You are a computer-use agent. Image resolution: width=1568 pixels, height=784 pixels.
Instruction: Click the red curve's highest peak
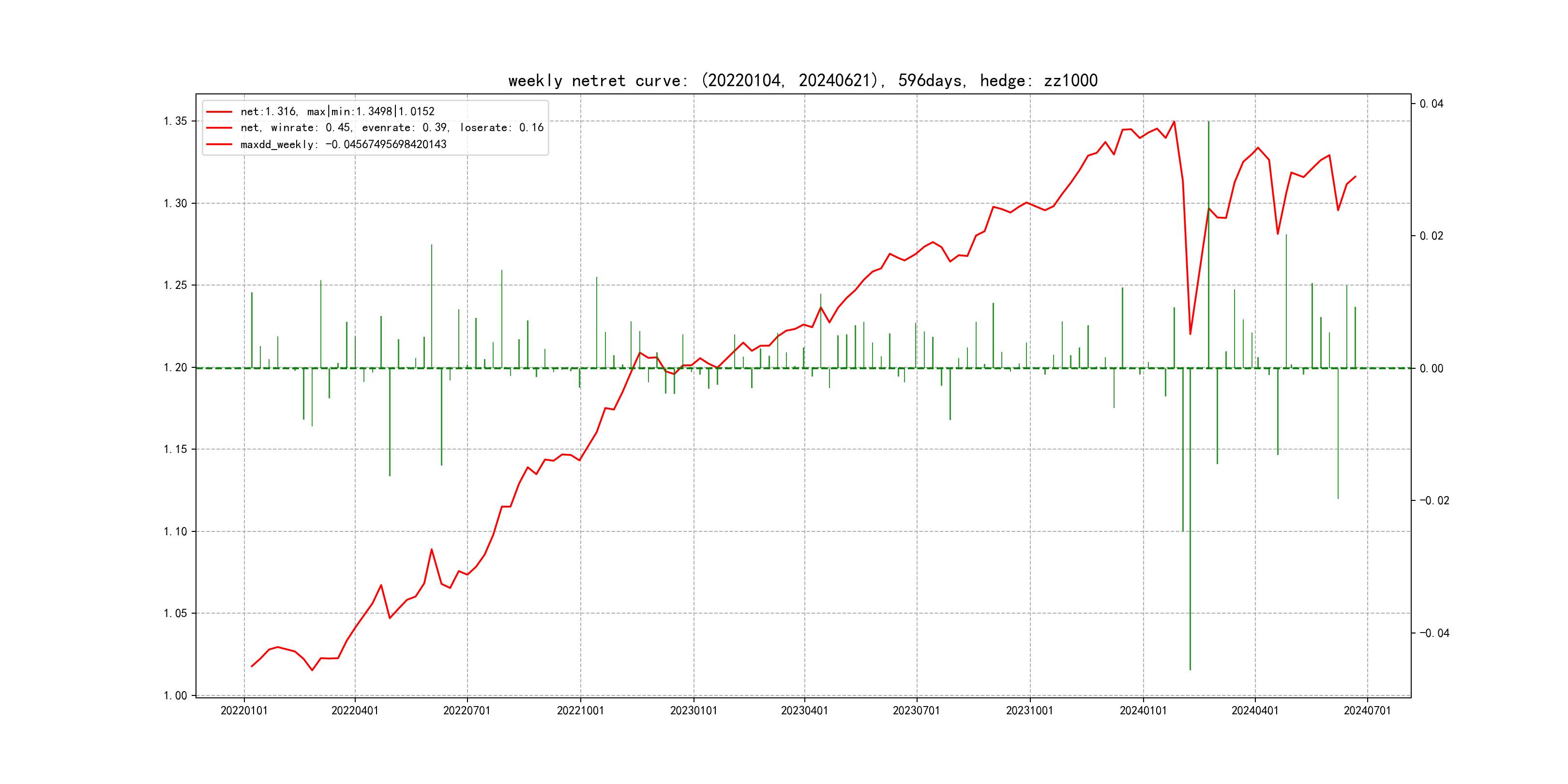[x=1174, y=122]
